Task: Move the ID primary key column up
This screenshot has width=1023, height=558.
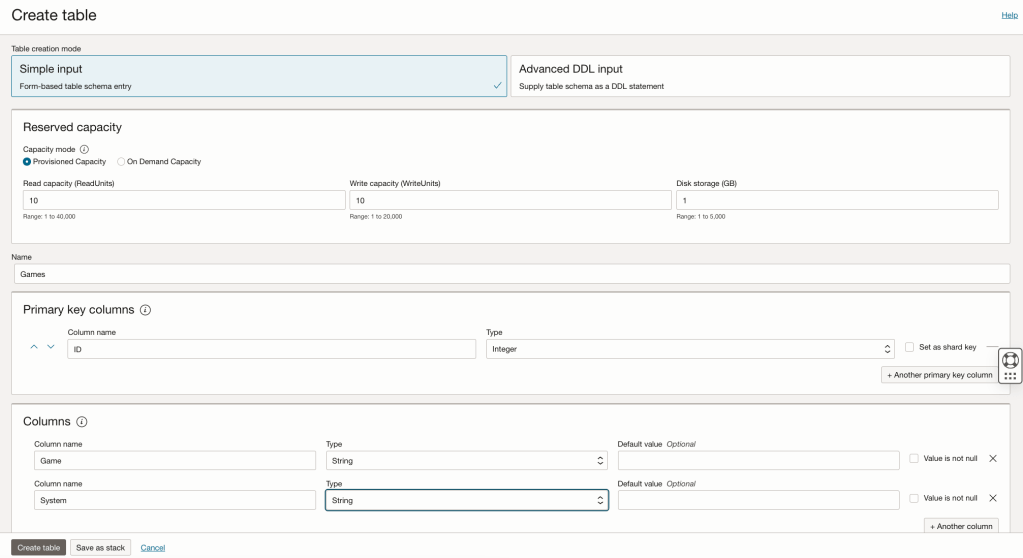Action: click(x=34, y=347)
